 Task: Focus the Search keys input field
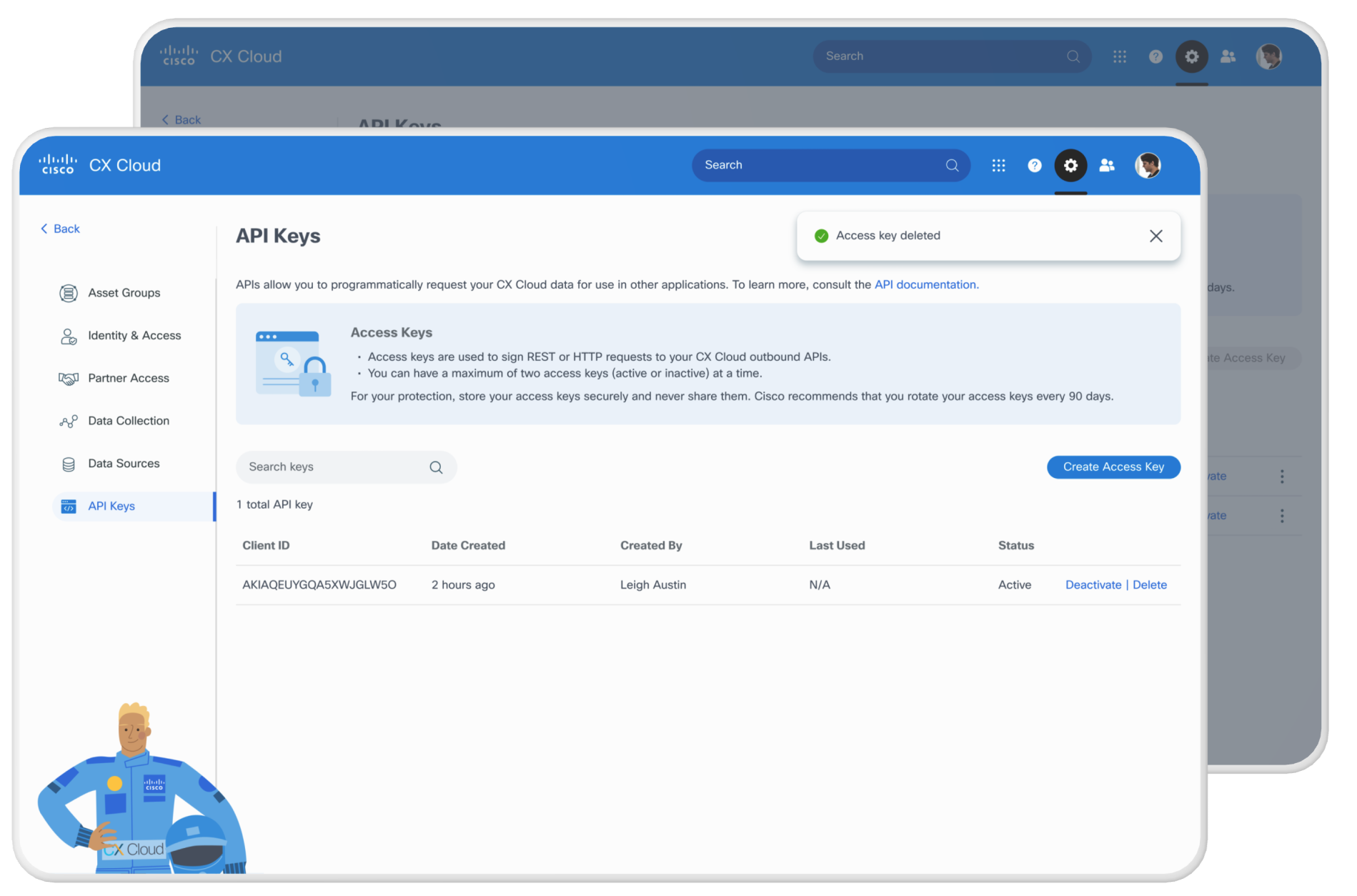pos(346,467)
